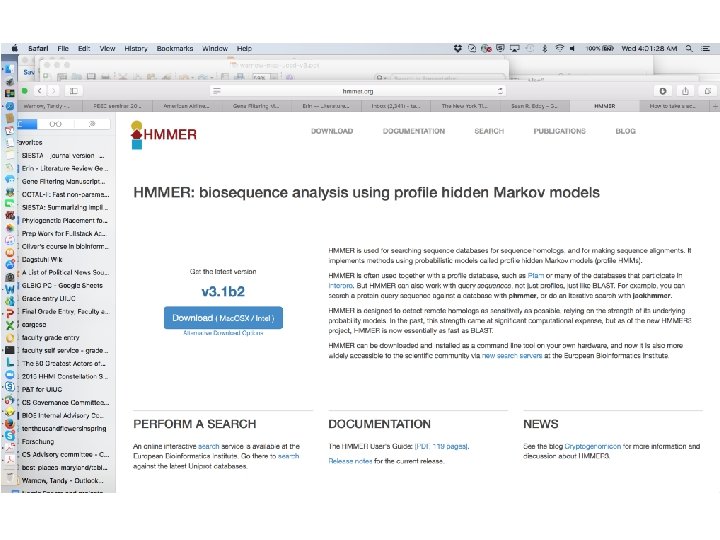Screen dimensions: 720x540
Task: Open Microsoft Excel 'X' icon in Dock
Action: pyautogui.click(x=9, y=325)
